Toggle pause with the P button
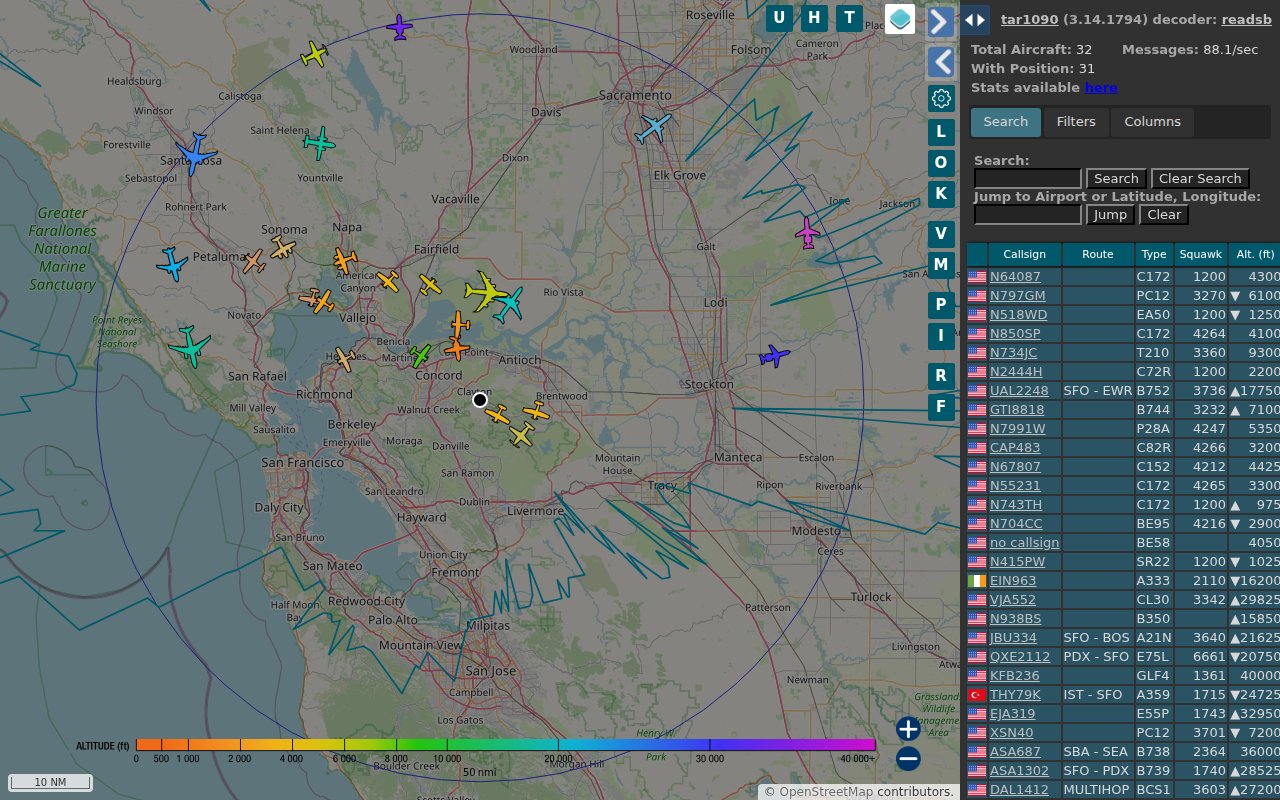Viewport: 1280px width, 800px height. click(940, 304)
